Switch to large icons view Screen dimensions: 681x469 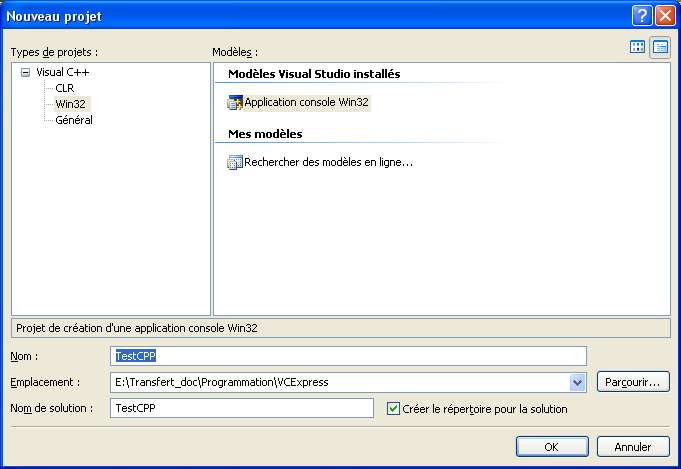[x=638, y=47]
